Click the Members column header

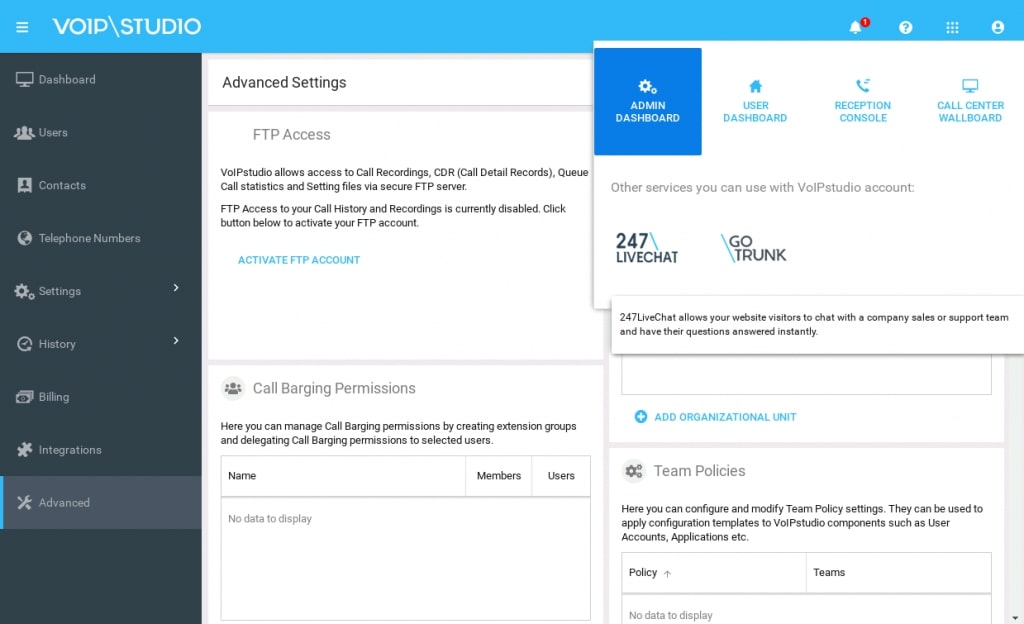point(498,476)
